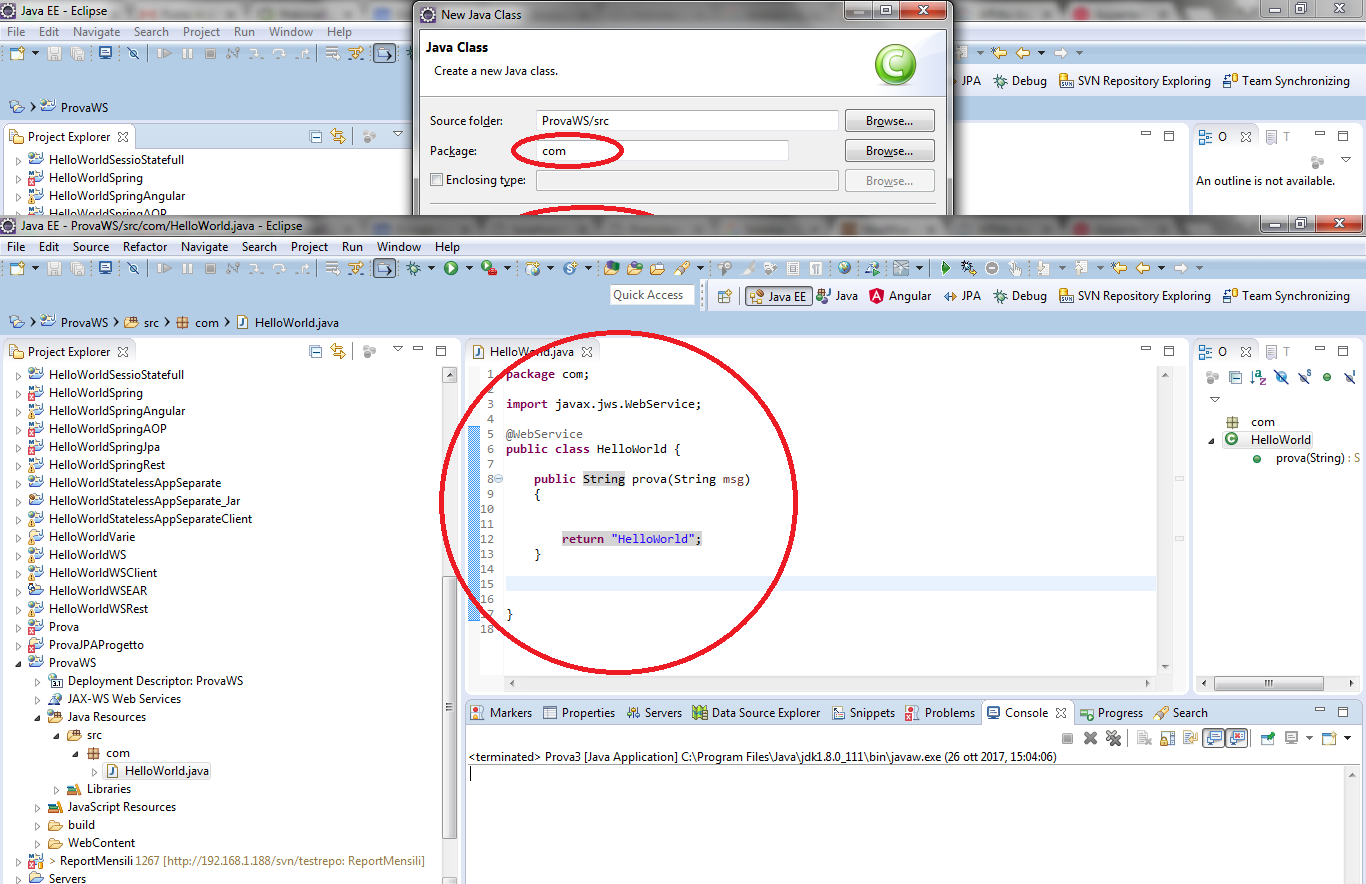Expand the HelloWorldWS project

click(18, 554)
